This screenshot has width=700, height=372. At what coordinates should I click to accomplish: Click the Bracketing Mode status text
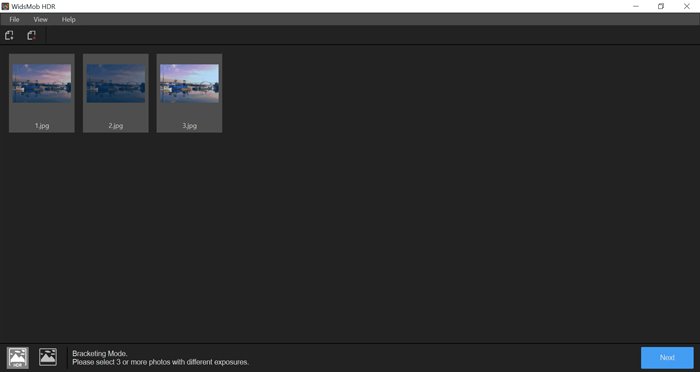coord(100,353)
